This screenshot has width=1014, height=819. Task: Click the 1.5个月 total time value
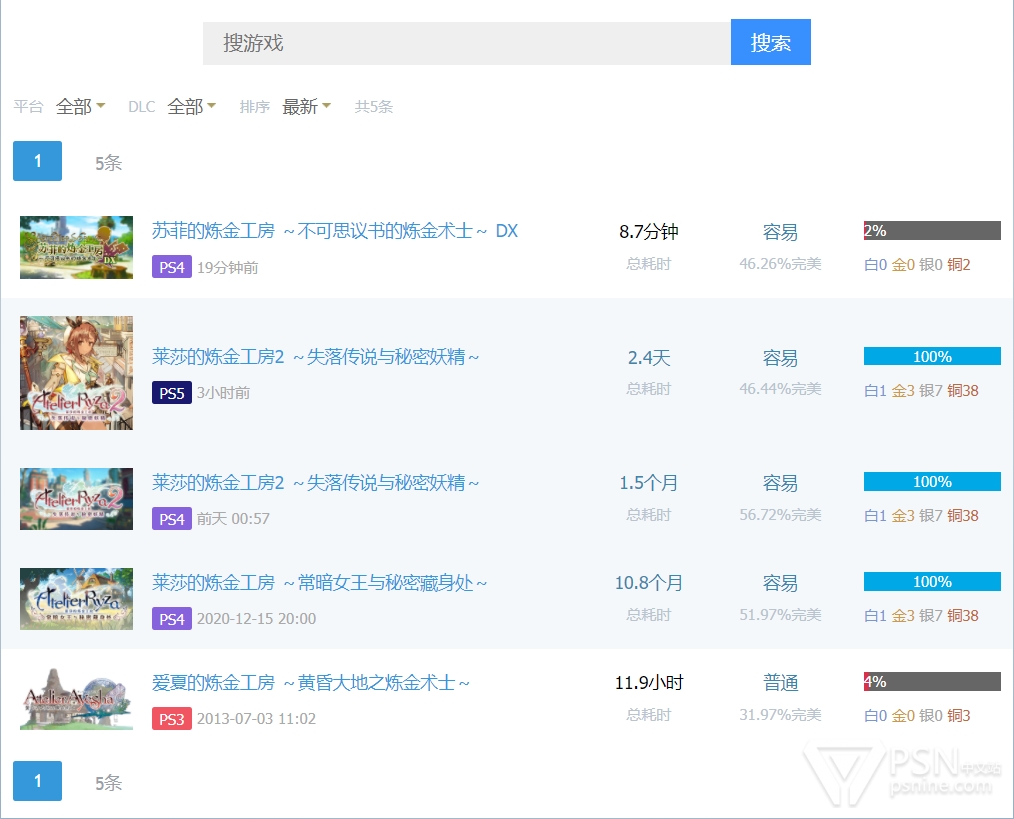coord(649,483)
